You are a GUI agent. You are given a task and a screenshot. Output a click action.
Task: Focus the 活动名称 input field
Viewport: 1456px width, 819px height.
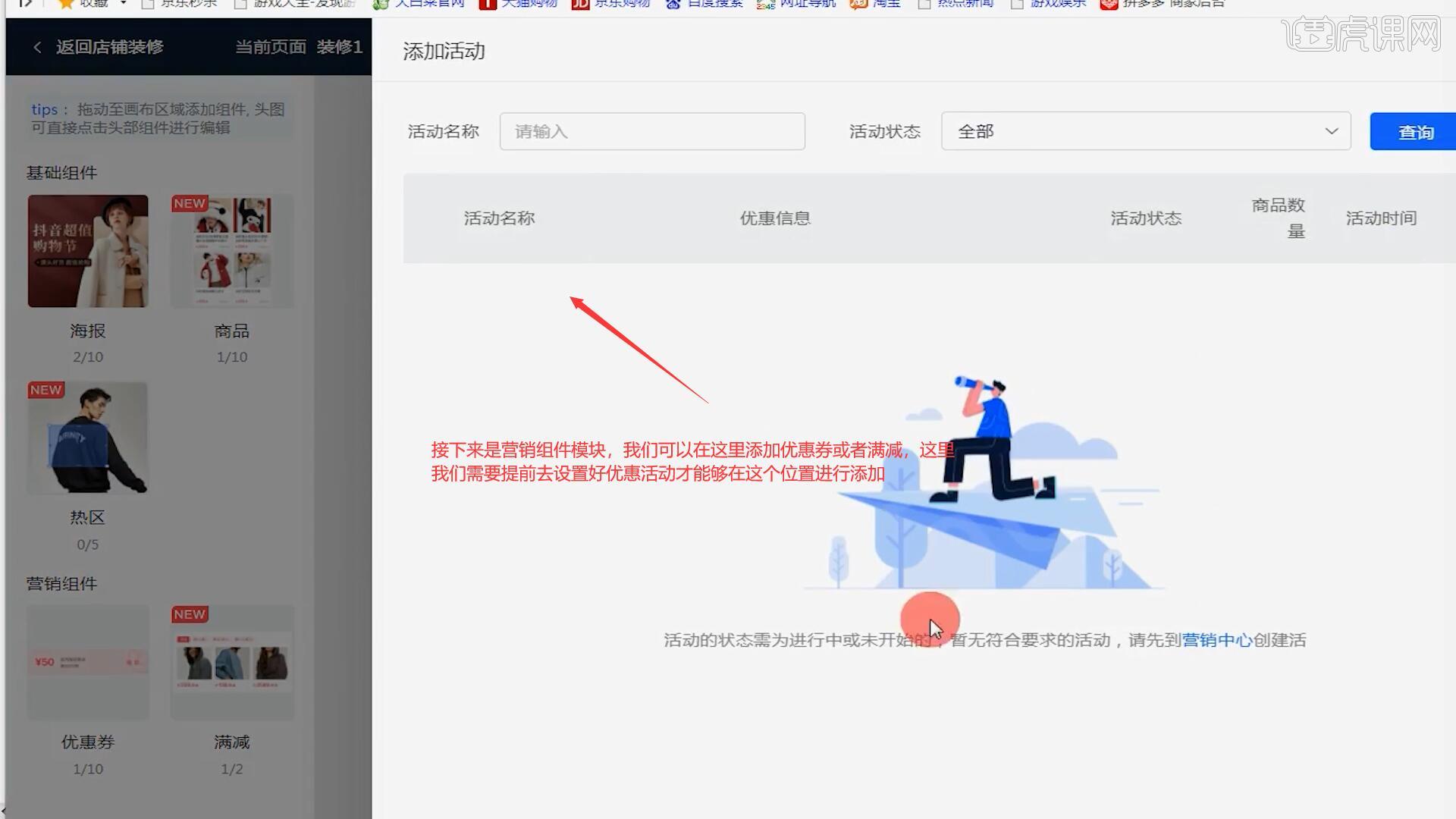pyautogui.click(x=652, y=131)
